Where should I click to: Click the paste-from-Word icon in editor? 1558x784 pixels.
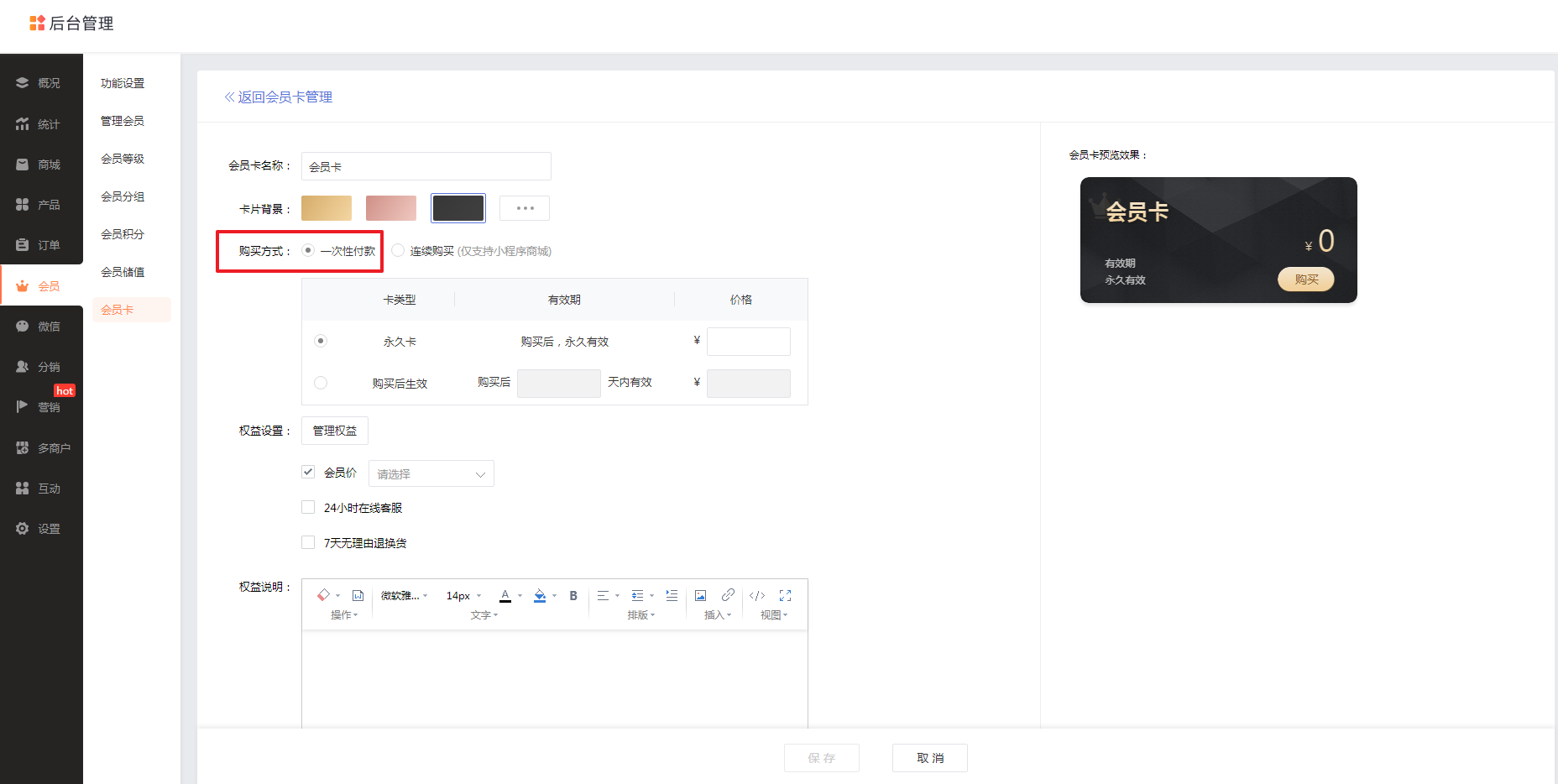358,595
